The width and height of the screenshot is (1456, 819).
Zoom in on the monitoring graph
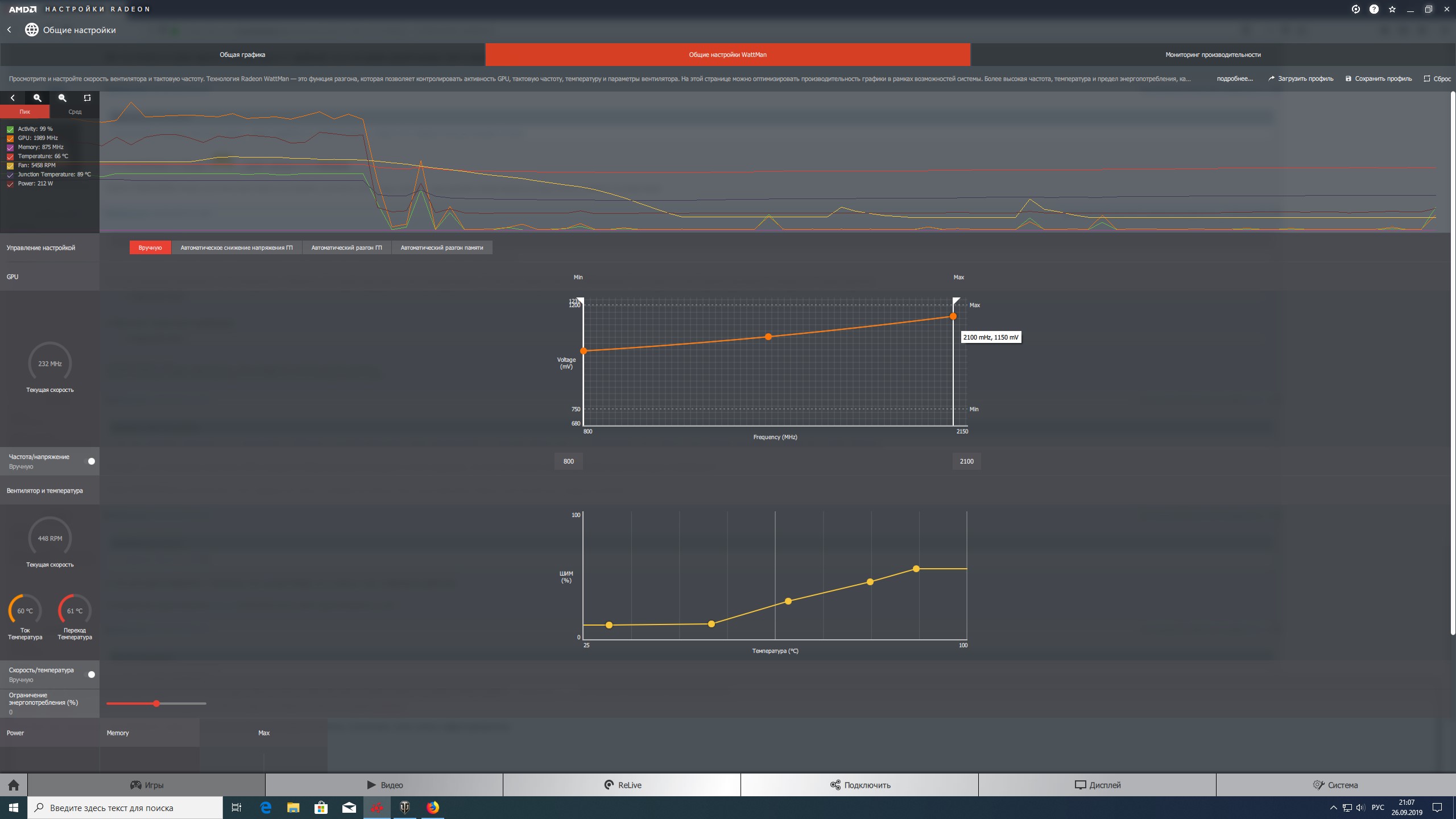point(38,98)
